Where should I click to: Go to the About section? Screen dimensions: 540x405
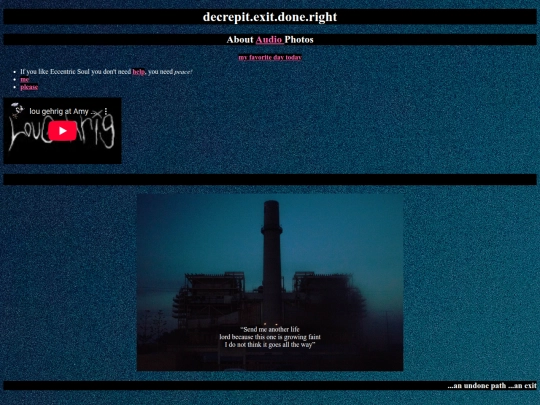240,40
